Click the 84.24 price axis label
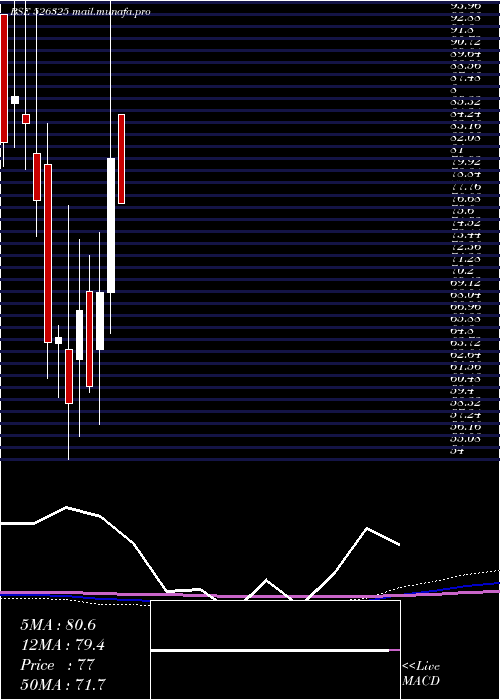Image resolution: width=500 pixels, height=700 pixels. (466, 114)
